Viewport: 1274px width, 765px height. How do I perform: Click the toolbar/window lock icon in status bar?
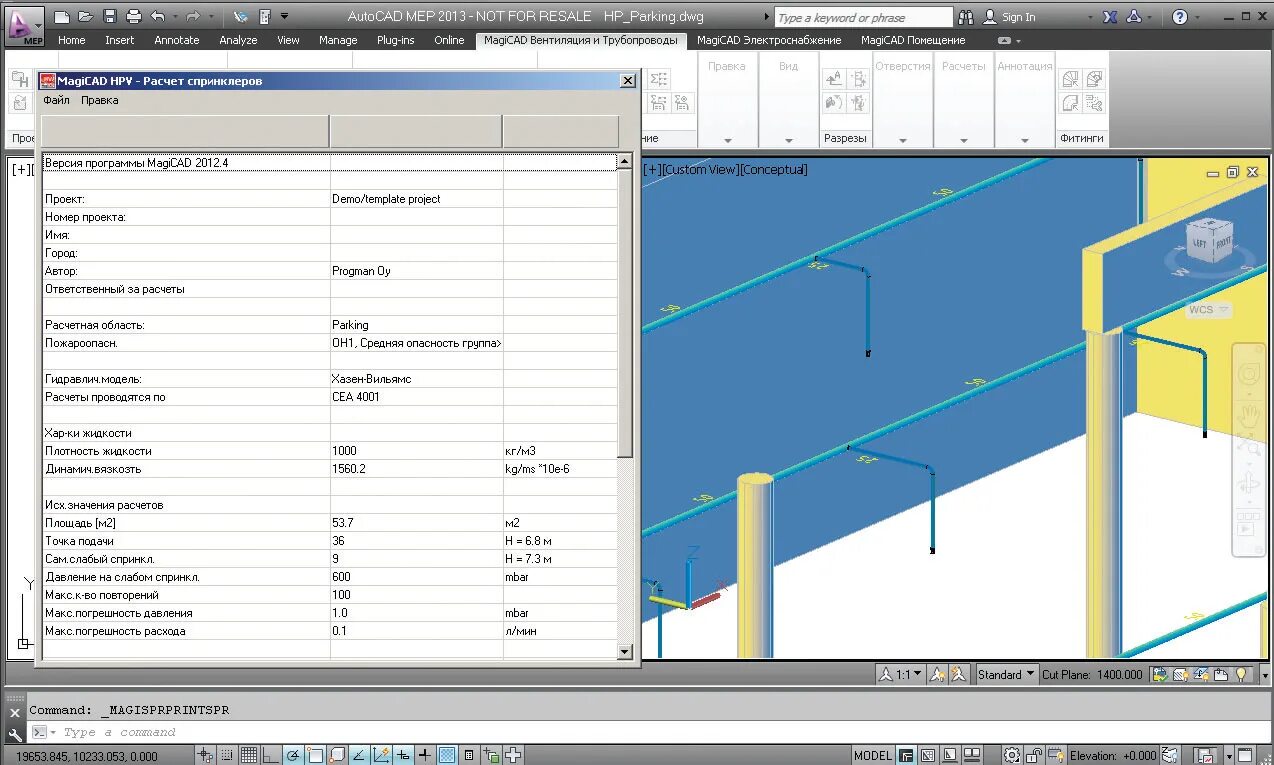tap(1035, 755)
